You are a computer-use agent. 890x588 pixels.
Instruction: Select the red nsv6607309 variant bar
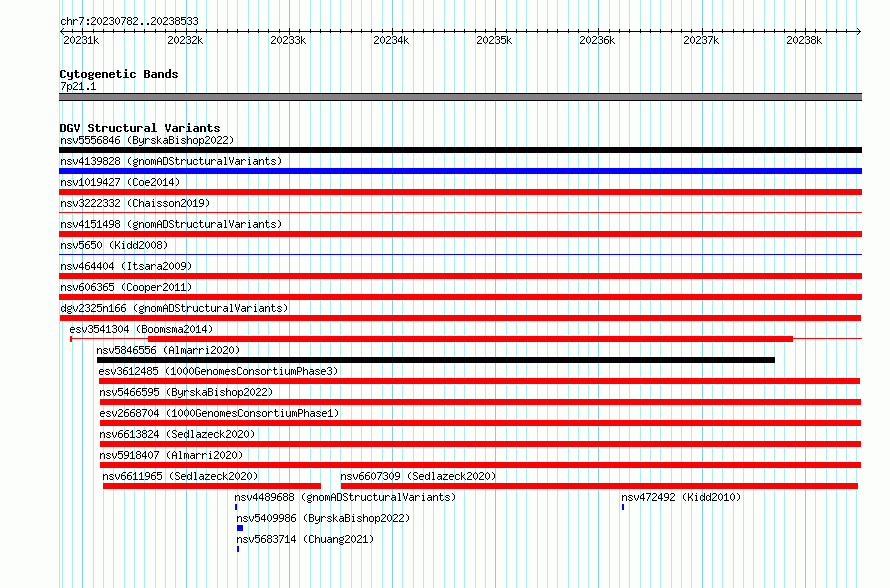[x=599, y=486]
